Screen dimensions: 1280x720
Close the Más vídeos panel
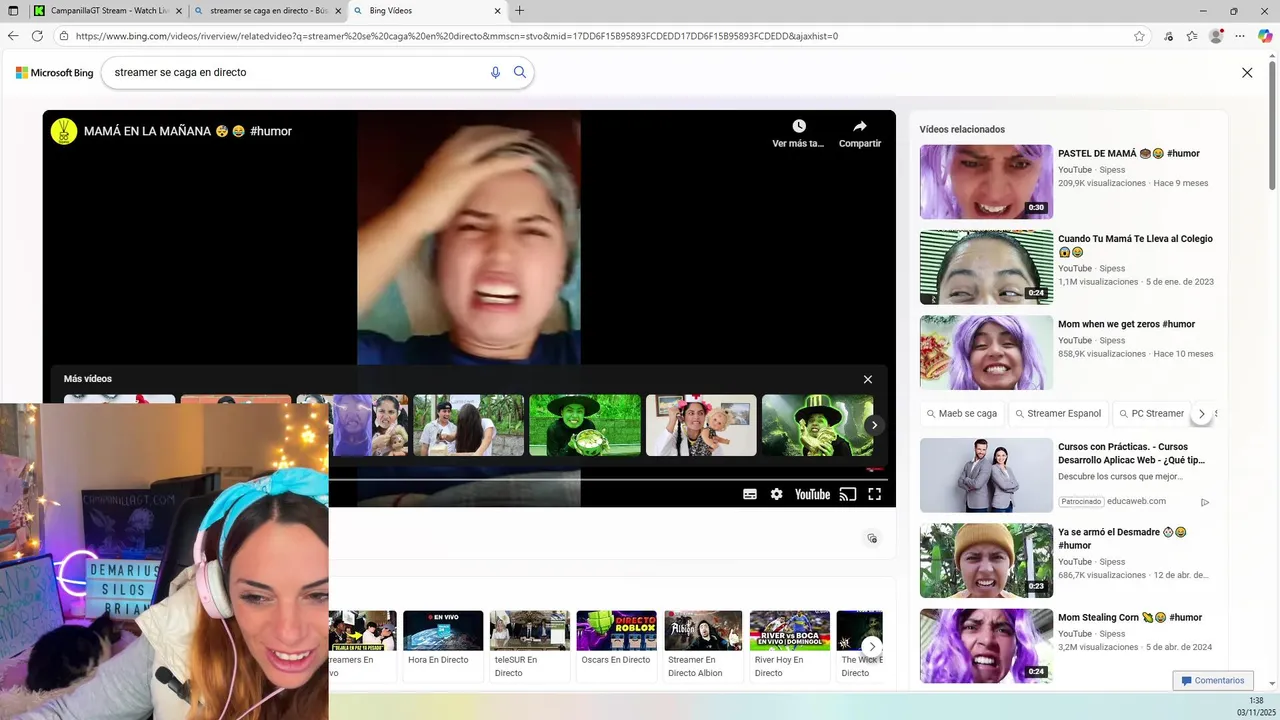pyautogui.click(x=868, y=379)
